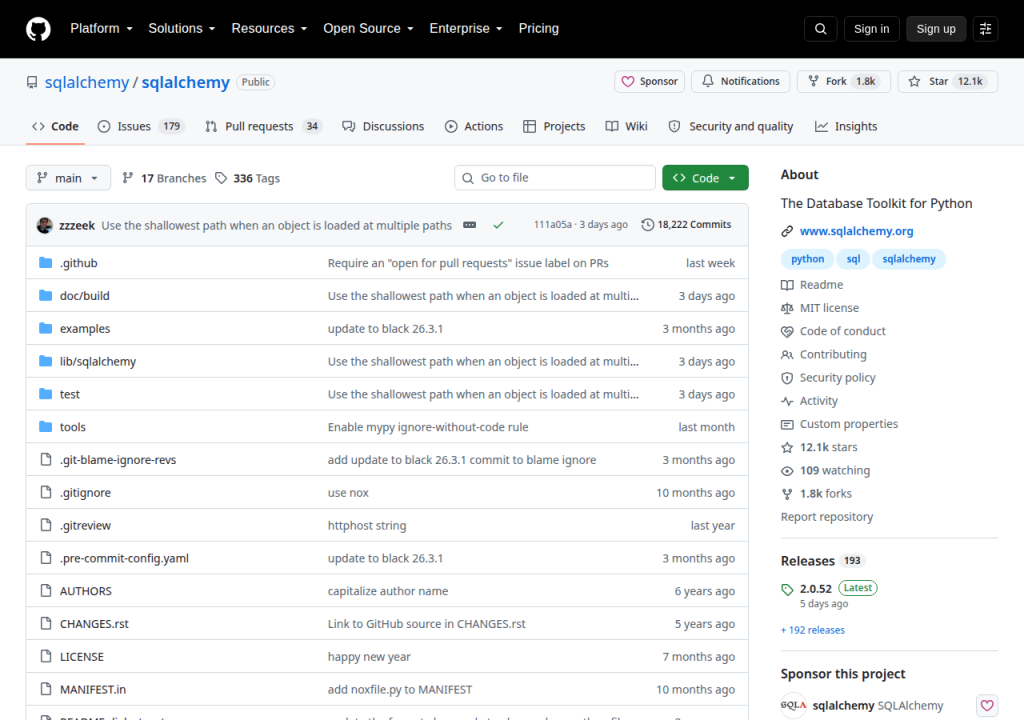Open the MANIFEST.in file

click(x=93, y=689)
